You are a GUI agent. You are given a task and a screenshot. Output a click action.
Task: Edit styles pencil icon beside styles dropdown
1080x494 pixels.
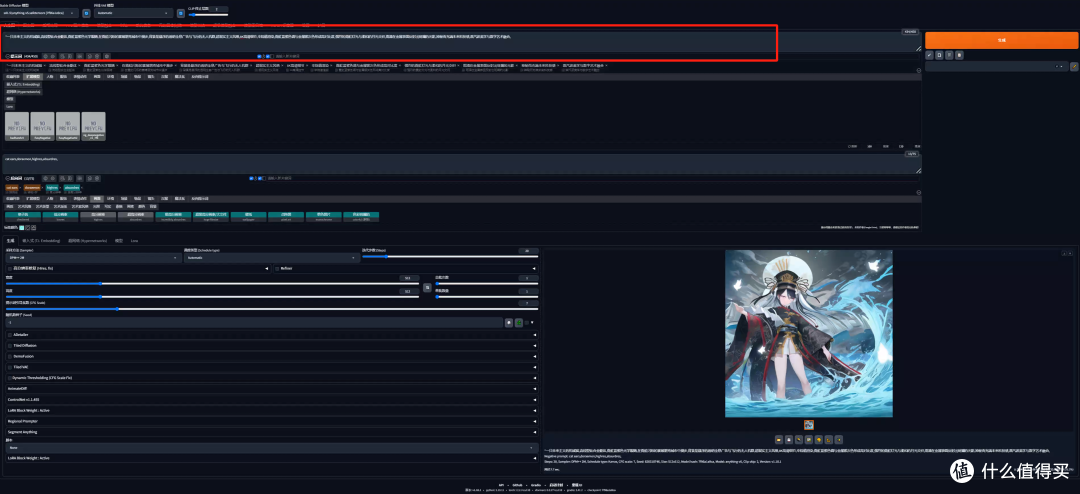(x=1074, y=67)
